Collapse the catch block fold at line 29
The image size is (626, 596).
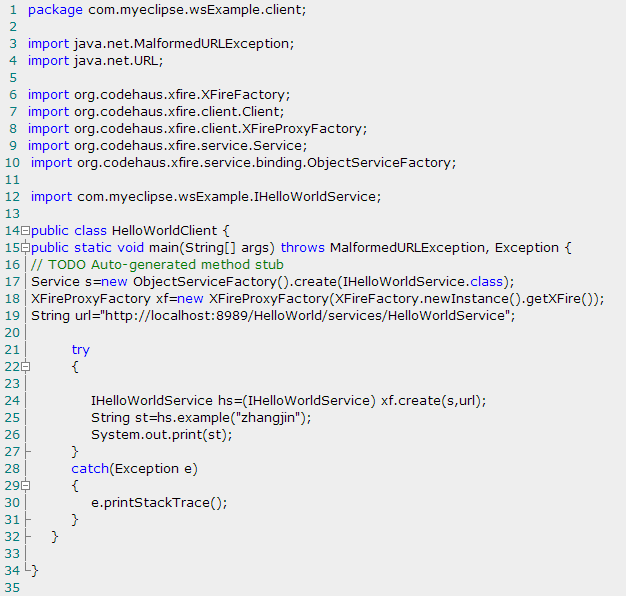pos(25,486)
